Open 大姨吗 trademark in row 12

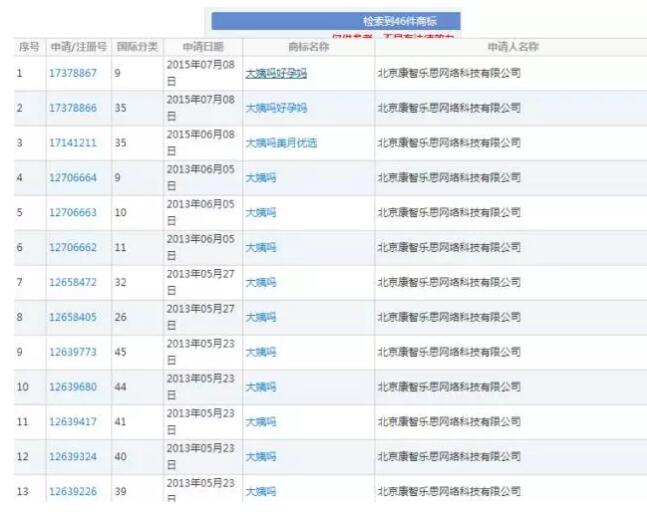pyautogui.click(x=261, y=457)
